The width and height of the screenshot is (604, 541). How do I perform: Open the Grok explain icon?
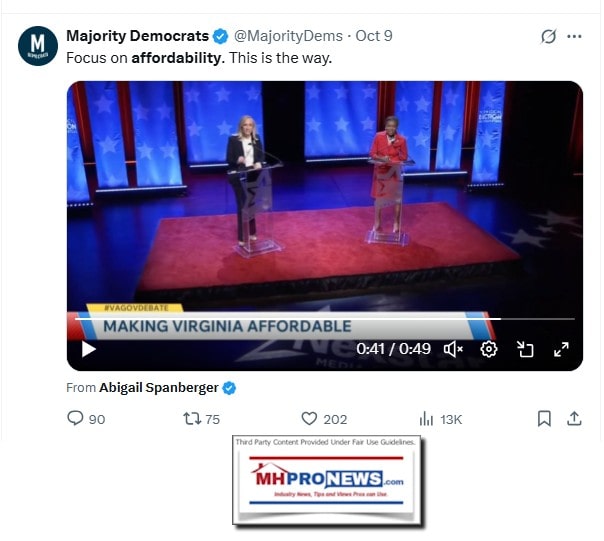click(548, 37)
